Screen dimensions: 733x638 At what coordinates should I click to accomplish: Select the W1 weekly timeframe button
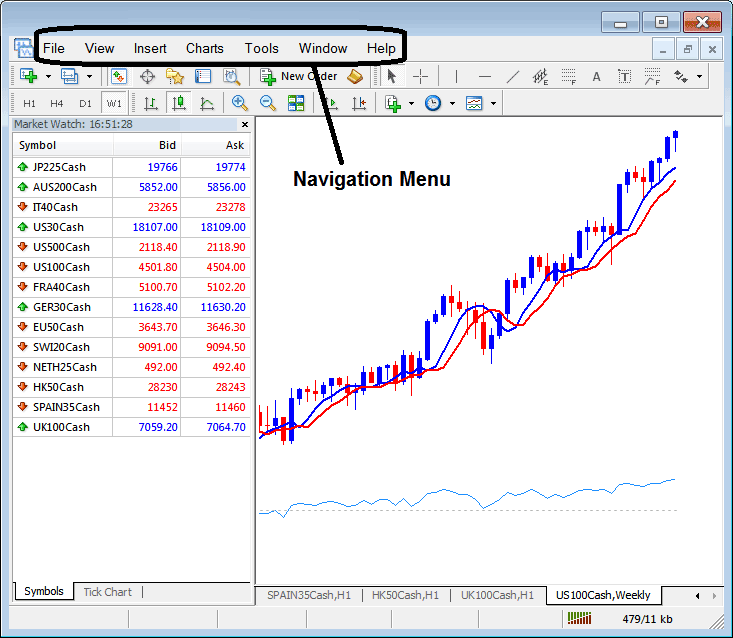pos(114,103)
